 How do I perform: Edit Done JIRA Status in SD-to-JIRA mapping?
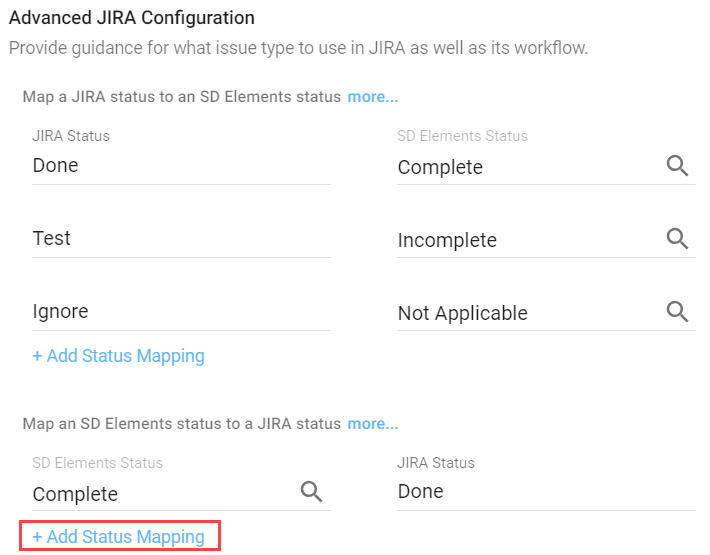546,492
